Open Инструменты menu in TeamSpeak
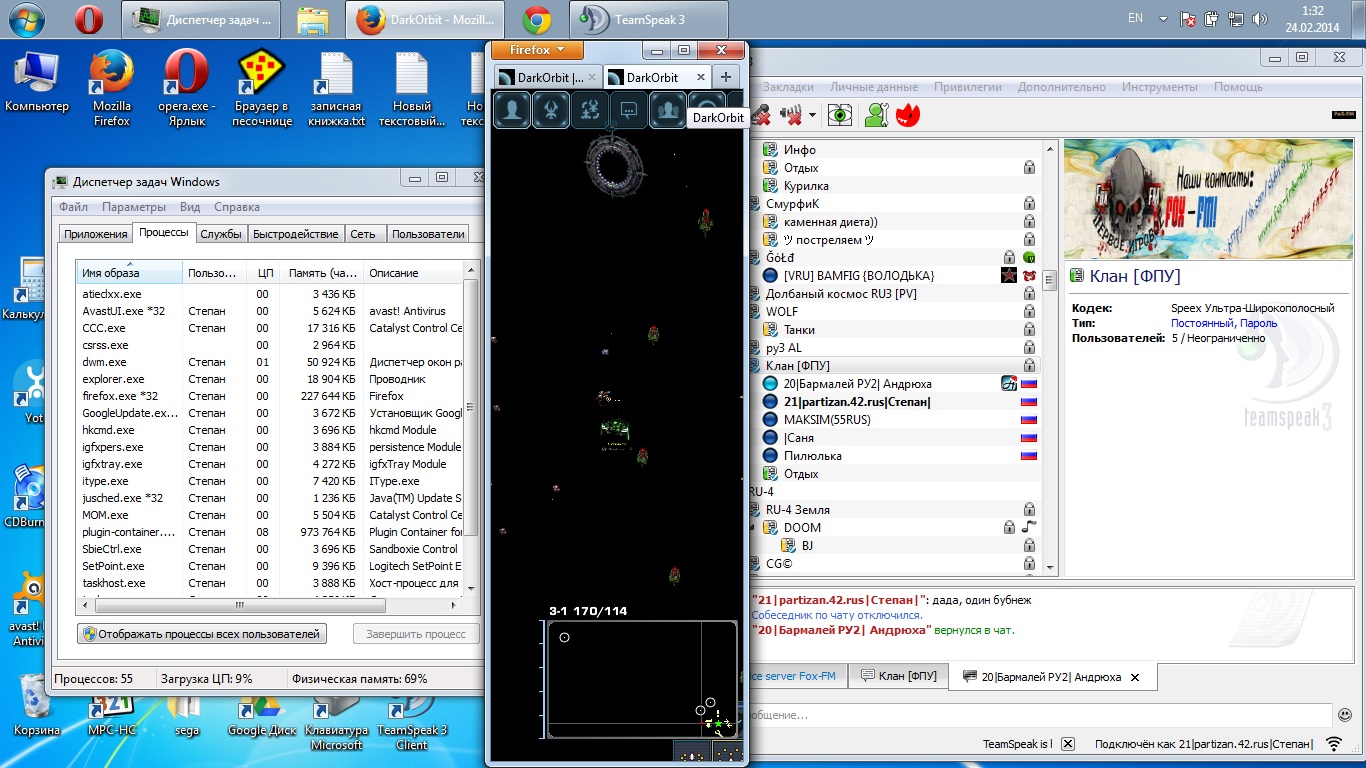Viewport: 1366px width, 768px height. tap(1160, 87)
